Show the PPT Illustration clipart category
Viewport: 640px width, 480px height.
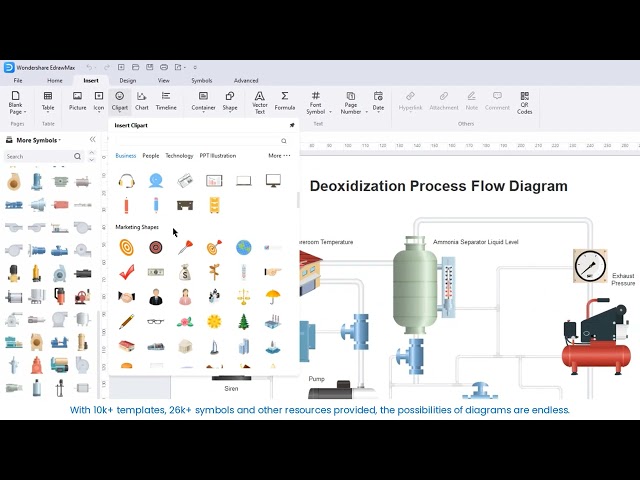pos(218,156)
